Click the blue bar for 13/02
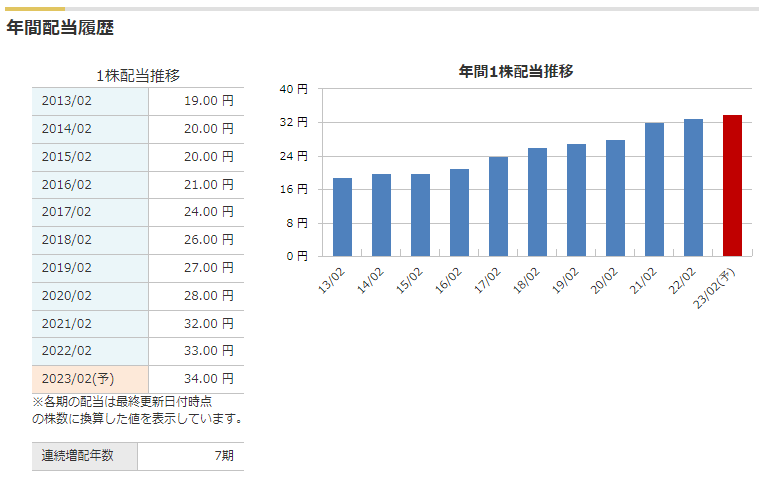This screenshot has width=759, height=477. (343, 217)
